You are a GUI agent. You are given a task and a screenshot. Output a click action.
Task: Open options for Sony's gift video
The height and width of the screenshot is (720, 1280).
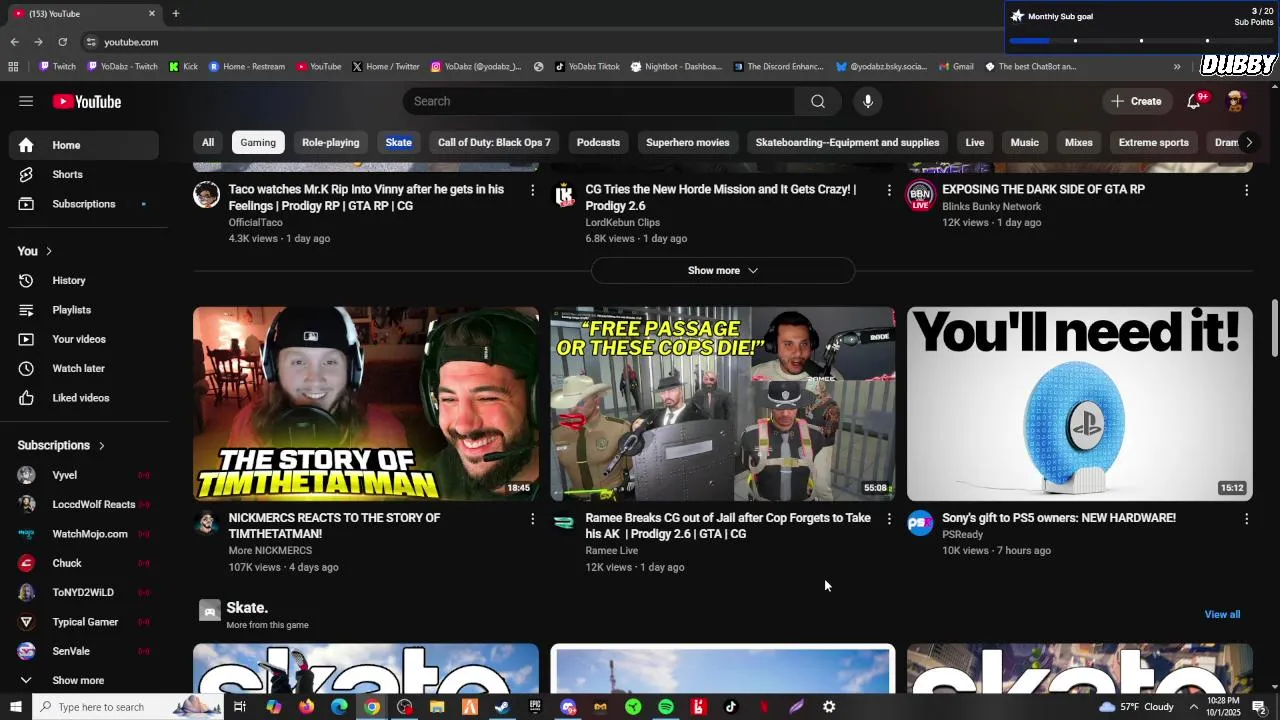click(1246, 519)
